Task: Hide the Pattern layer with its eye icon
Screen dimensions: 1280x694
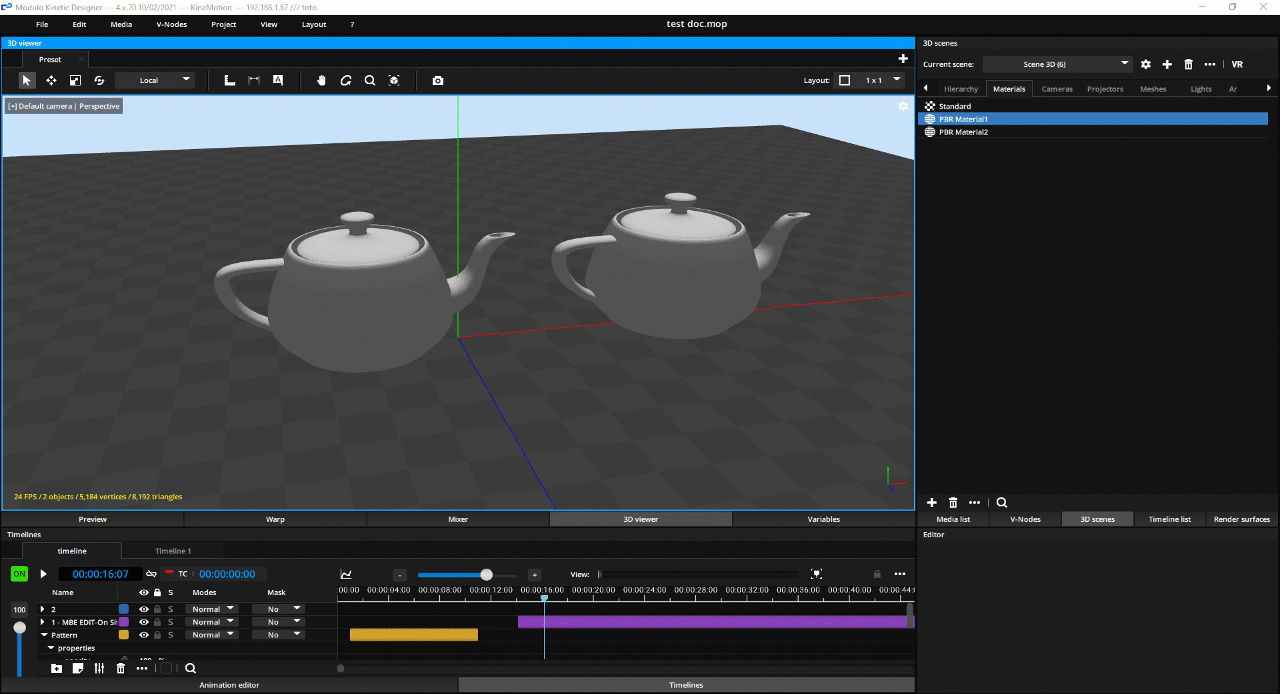Action: [144, 635]
